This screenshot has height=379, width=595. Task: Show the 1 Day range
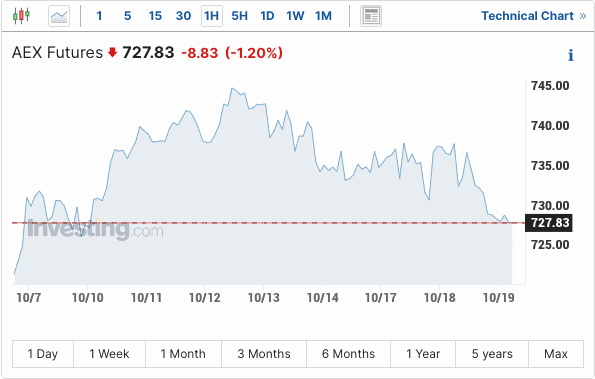43,354
